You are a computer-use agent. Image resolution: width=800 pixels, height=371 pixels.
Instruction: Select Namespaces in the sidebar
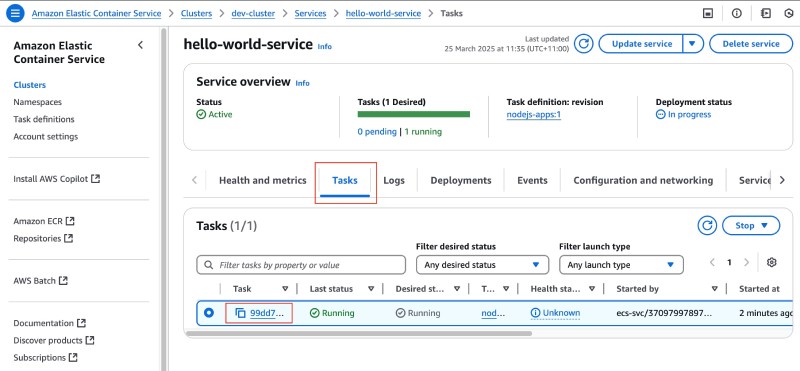37,102
